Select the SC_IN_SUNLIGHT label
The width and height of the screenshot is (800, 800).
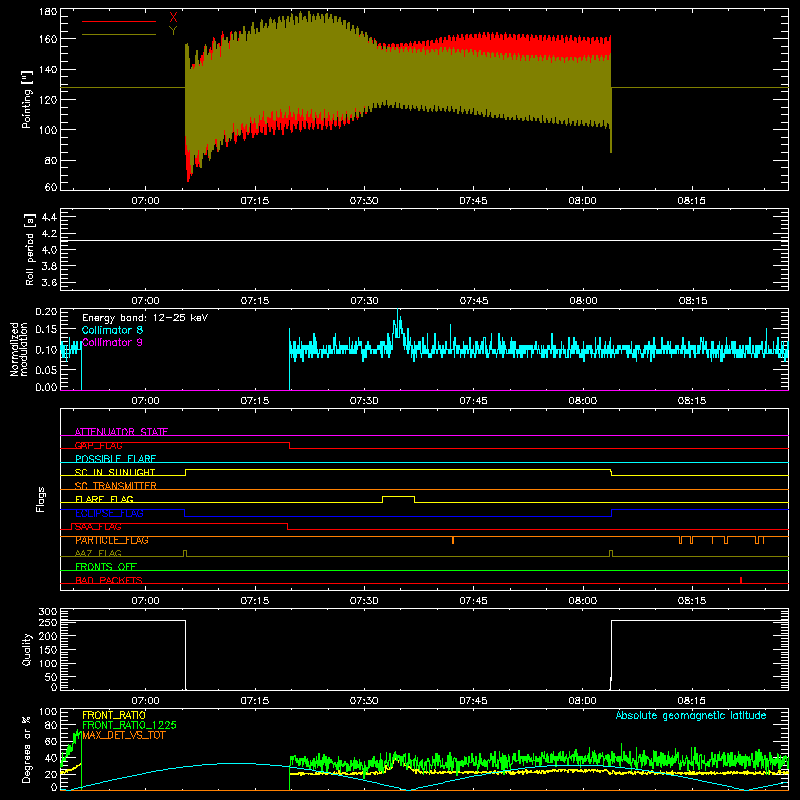(115, 472)
